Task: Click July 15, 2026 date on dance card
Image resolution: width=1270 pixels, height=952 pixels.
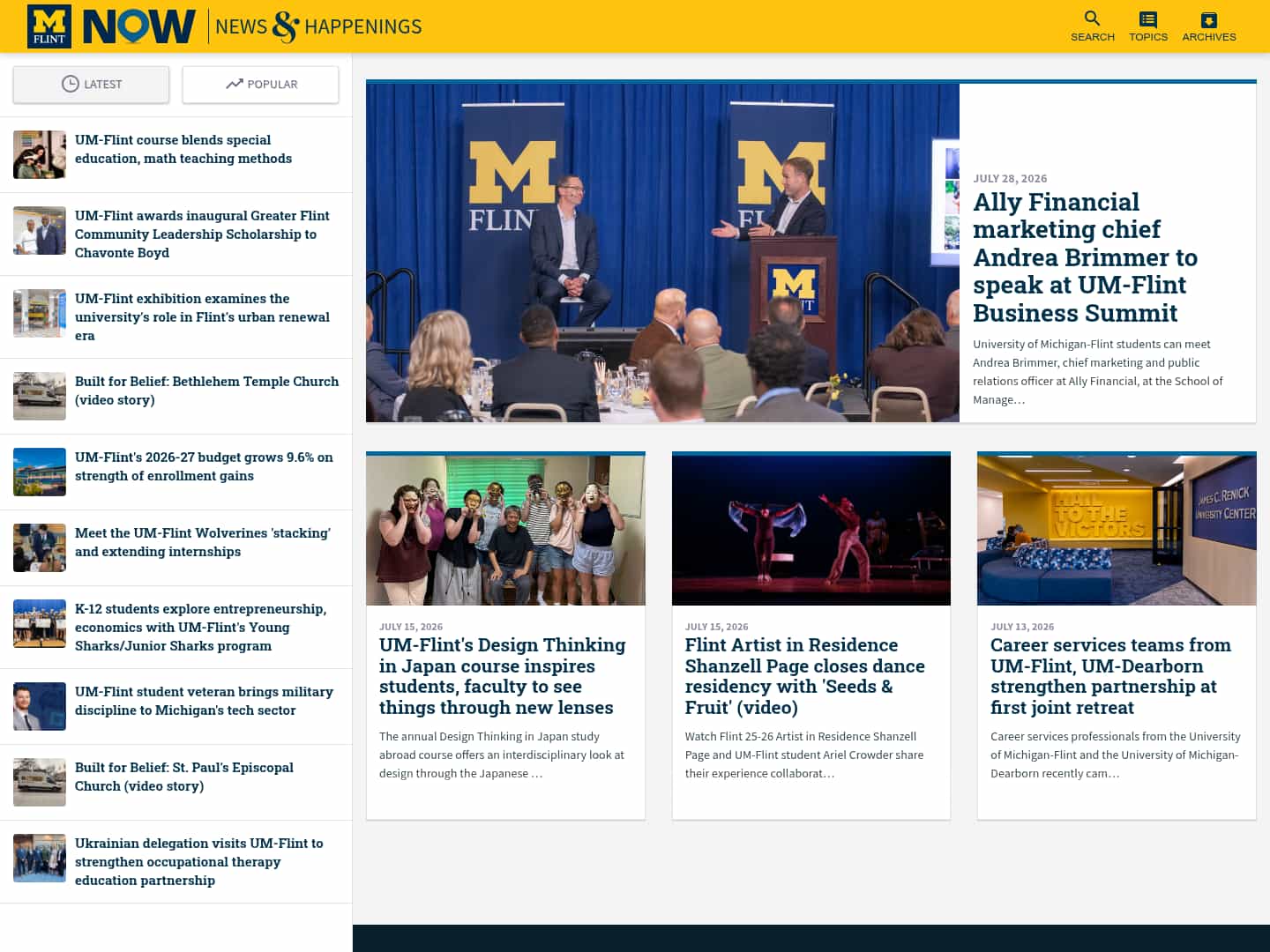Action: pos(717,627)
